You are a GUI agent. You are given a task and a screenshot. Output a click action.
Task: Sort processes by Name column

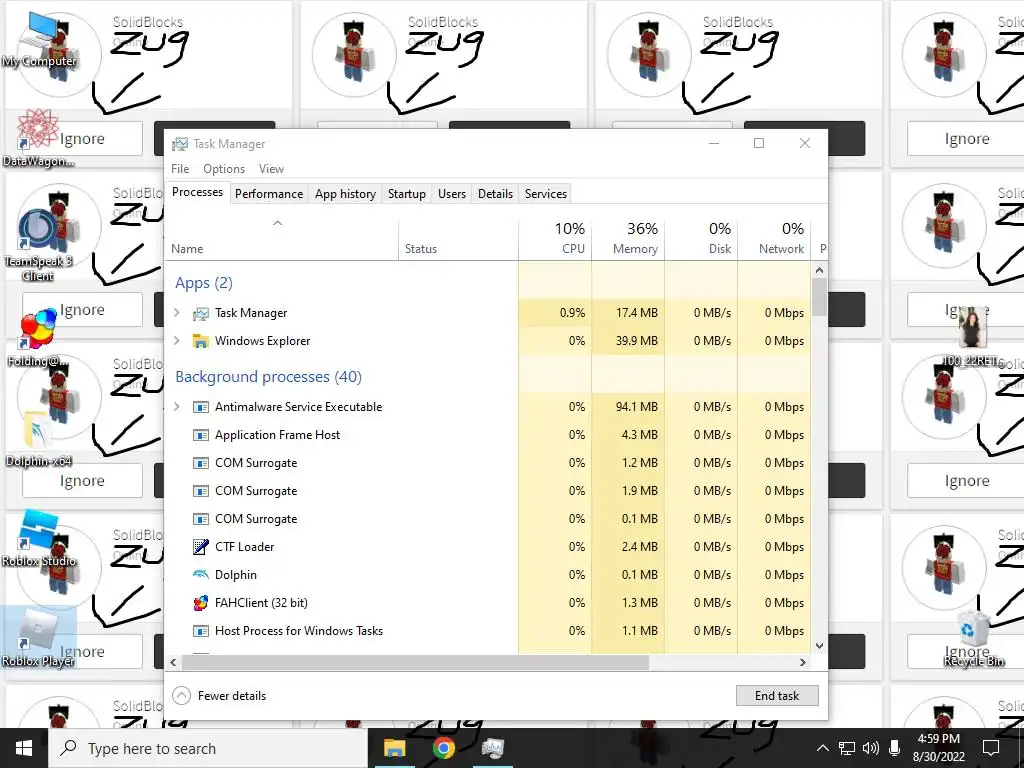(281, 238)
